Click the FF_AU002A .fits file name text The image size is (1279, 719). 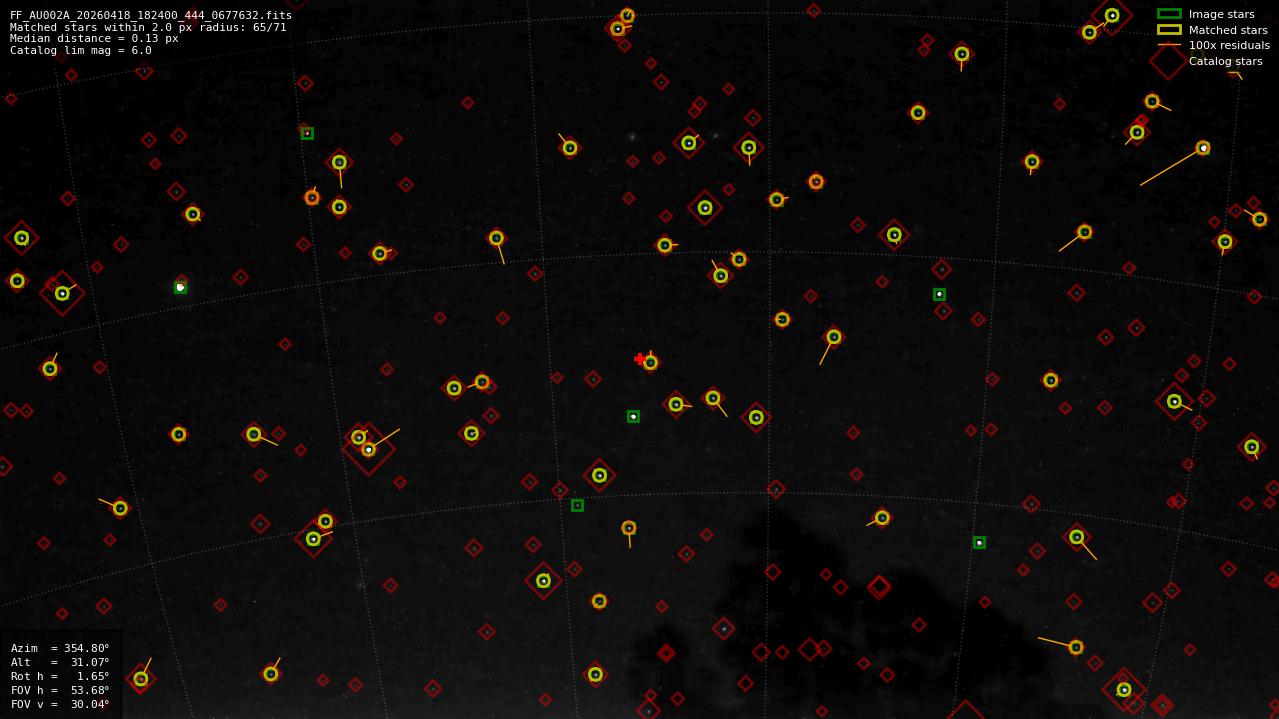tap(151, 15)
